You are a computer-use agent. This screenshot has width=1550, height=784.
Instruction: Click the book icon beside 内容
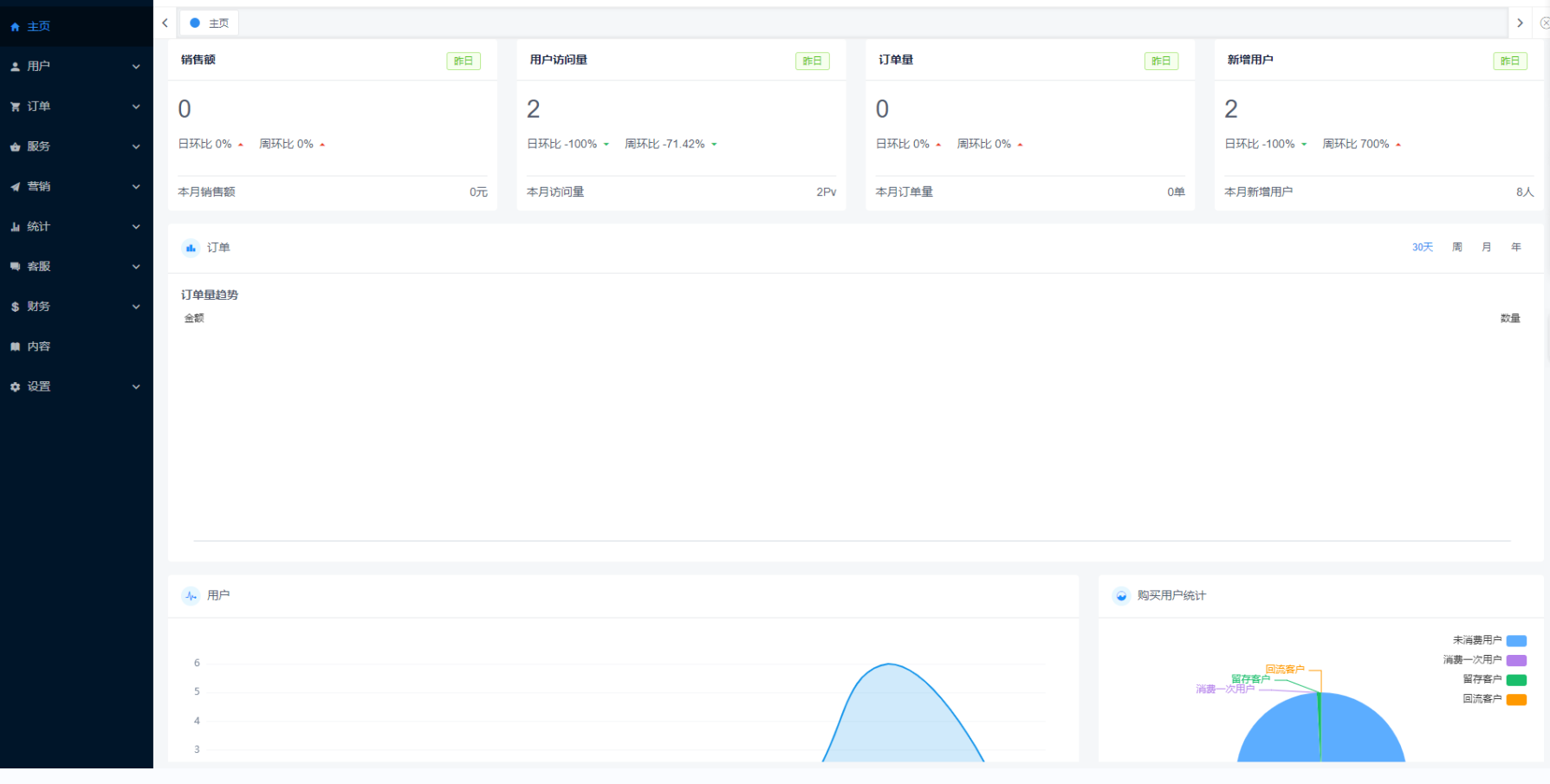pos(15,347)
